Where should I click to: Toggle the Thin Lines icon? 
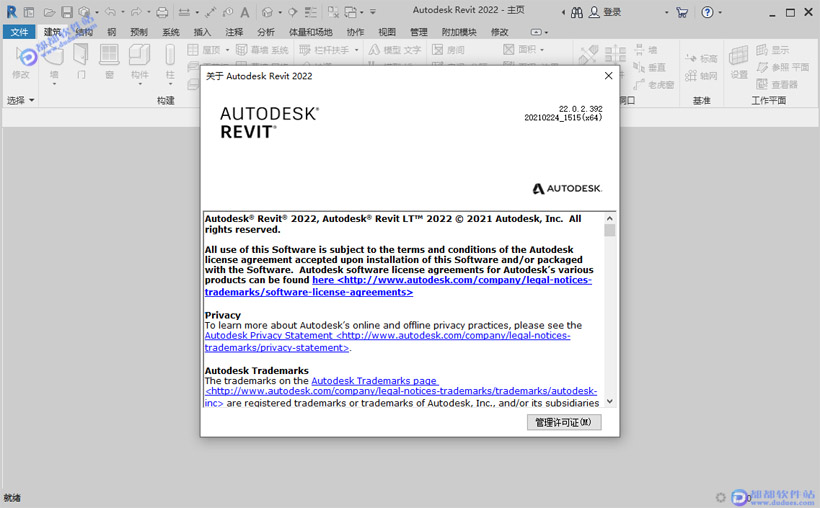pyautogui.click(x=311, y=12)
